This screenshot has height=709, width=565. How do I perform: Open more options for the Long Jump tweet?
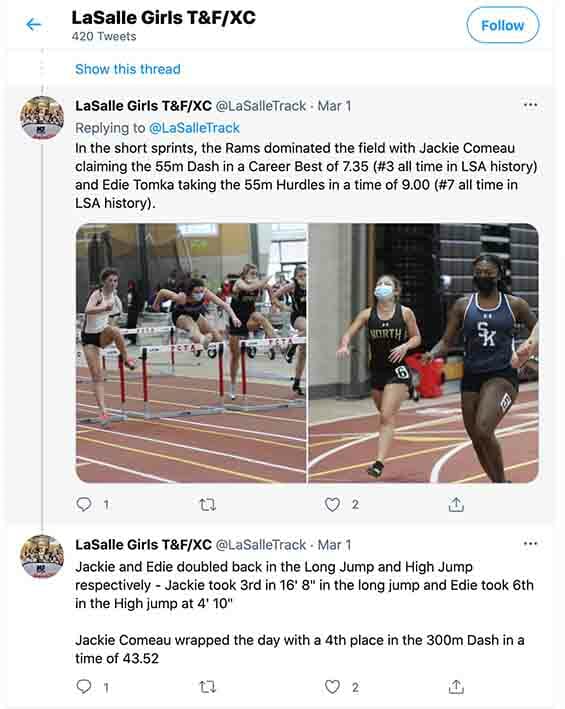coord(530,544)
